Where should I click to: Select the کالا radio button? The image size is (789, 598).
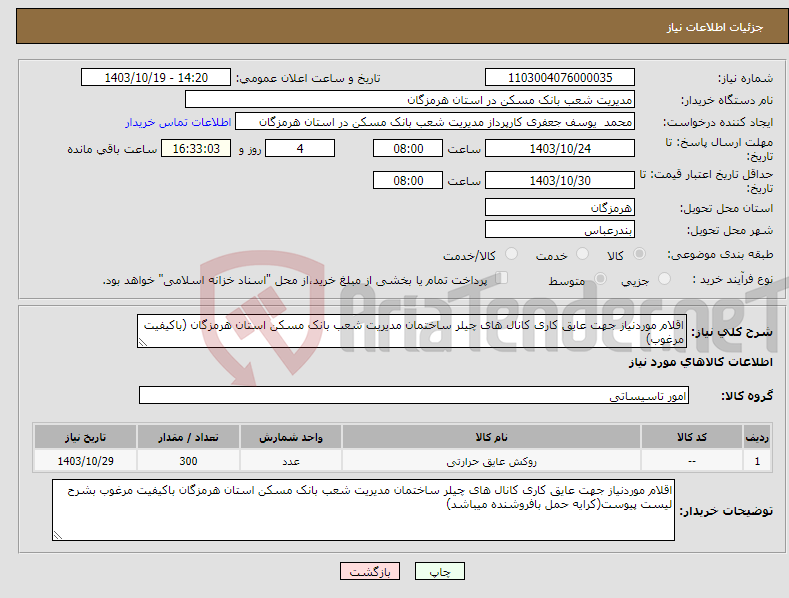tap(639, 254)
